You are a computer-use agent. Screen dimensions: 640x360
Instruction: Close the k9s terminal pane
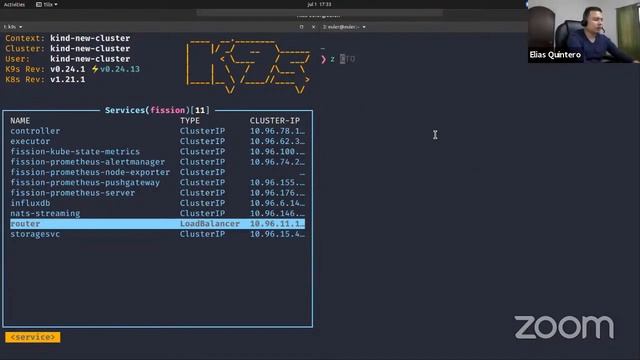pos(313,27)
